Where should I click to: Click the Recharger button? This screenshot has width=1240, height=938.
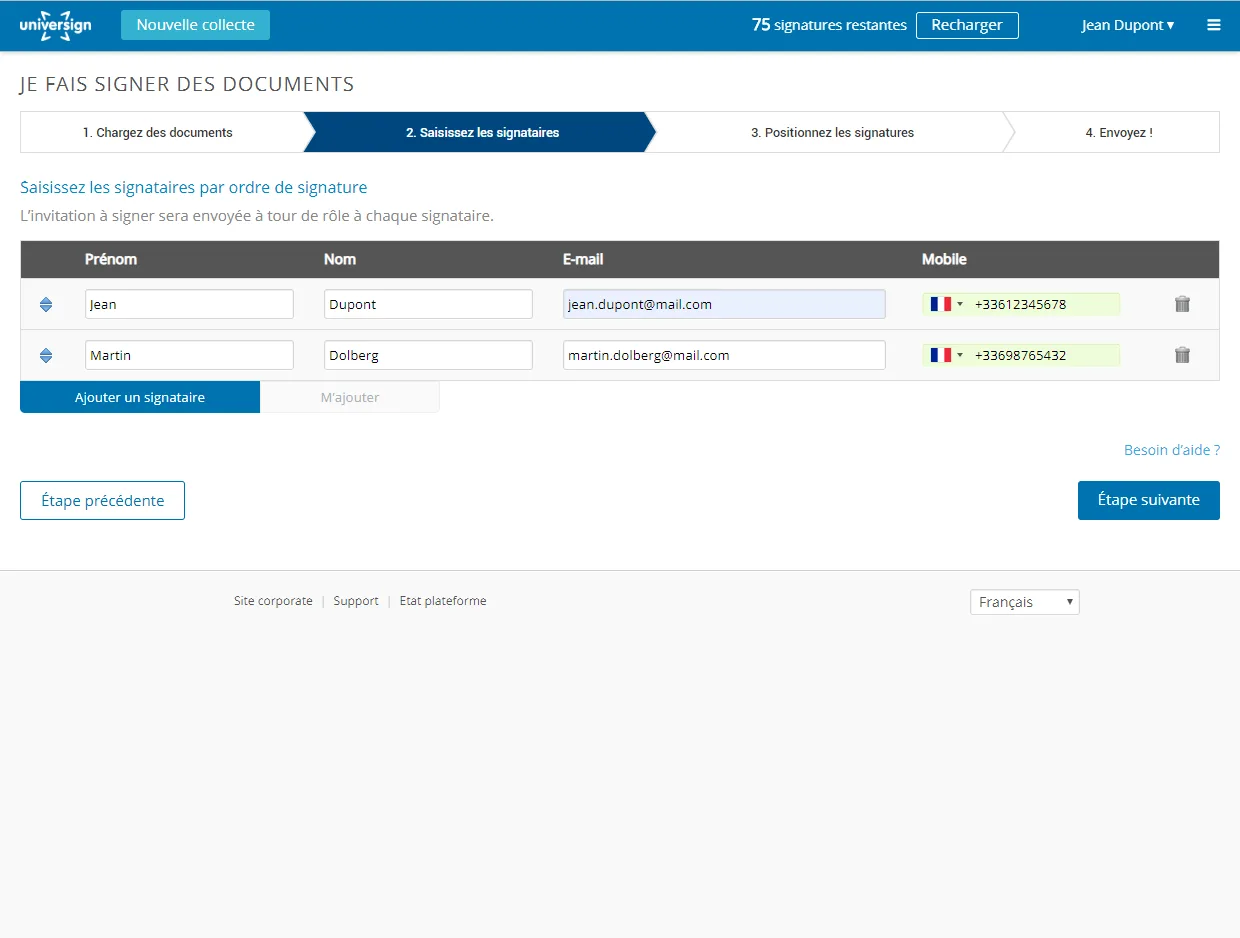pyautogui.click(x=967, y=25)
